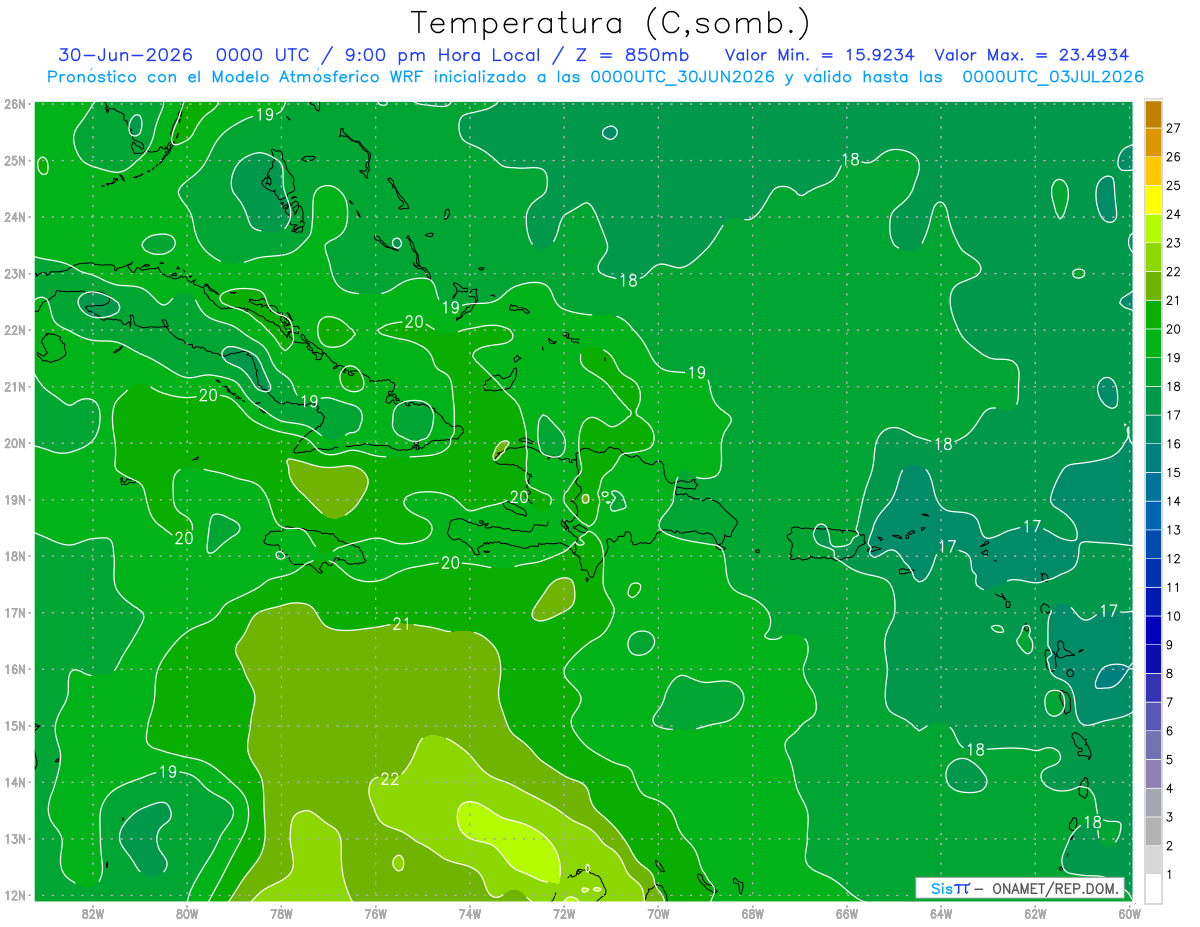Pick the 14N latitude label
Viewport: 1200px width, 927px height.
coord(15,782)
